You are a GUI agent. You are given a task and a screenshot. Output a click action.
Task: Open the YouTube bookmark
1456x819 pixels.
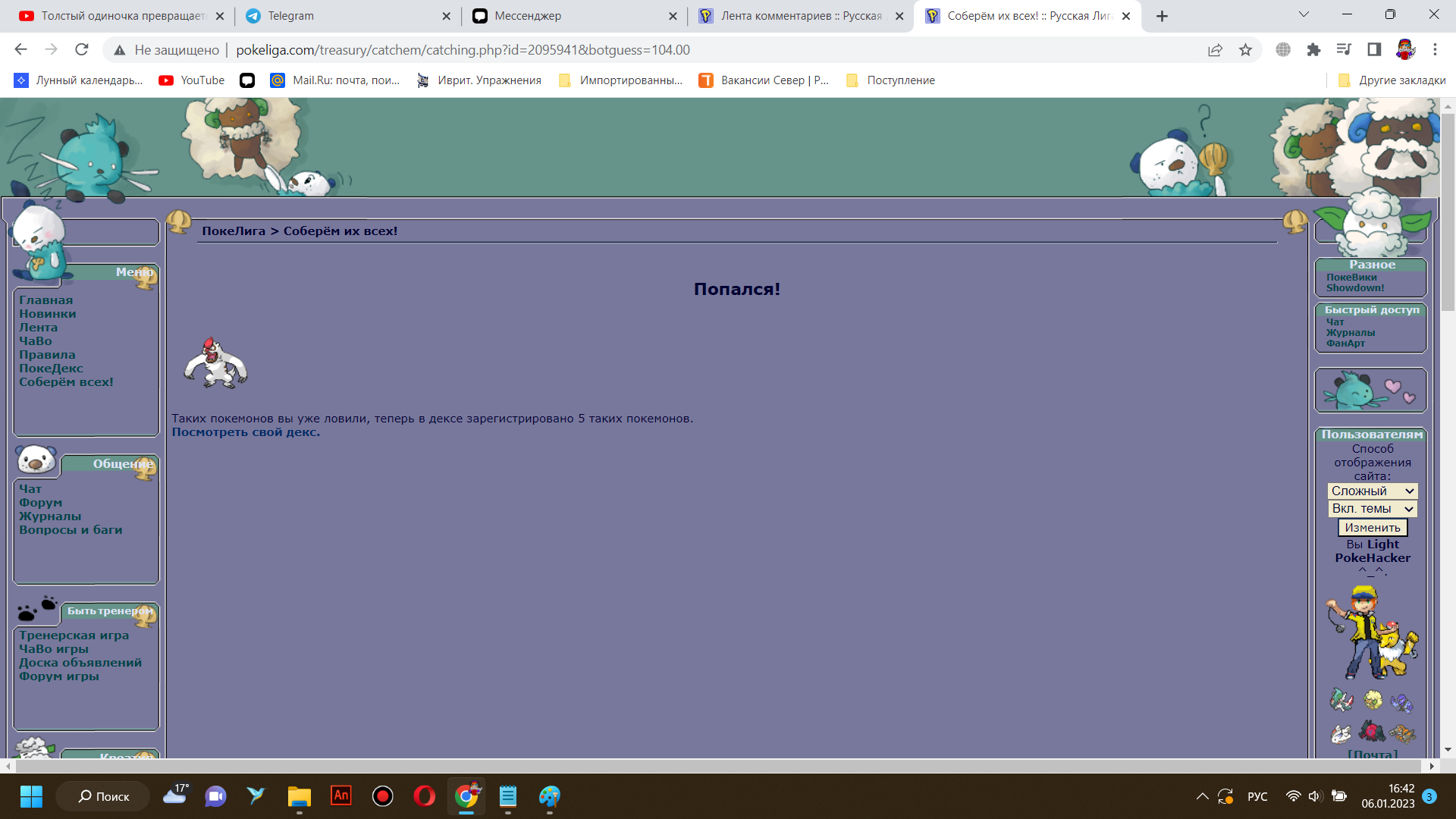tap(192, 80)
